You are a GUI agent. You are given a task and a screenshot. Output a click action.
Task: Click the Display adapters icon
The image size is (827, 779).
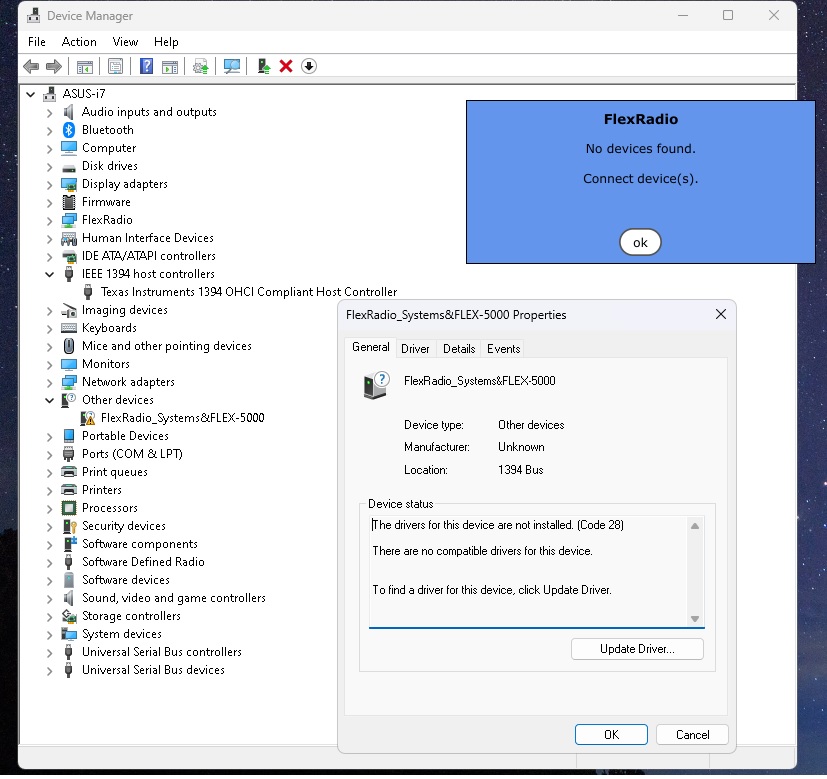pos(69,184)
